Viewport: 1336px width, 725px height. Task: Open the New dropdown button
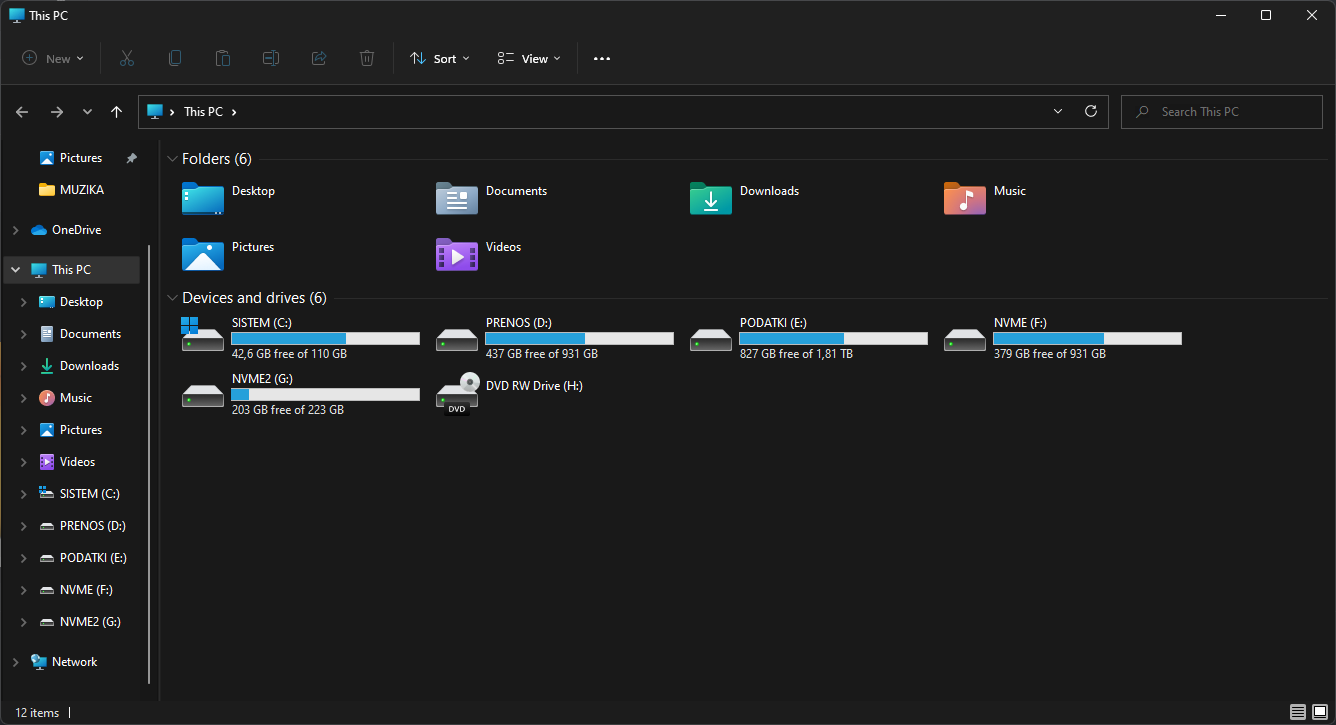click(53, 59)
